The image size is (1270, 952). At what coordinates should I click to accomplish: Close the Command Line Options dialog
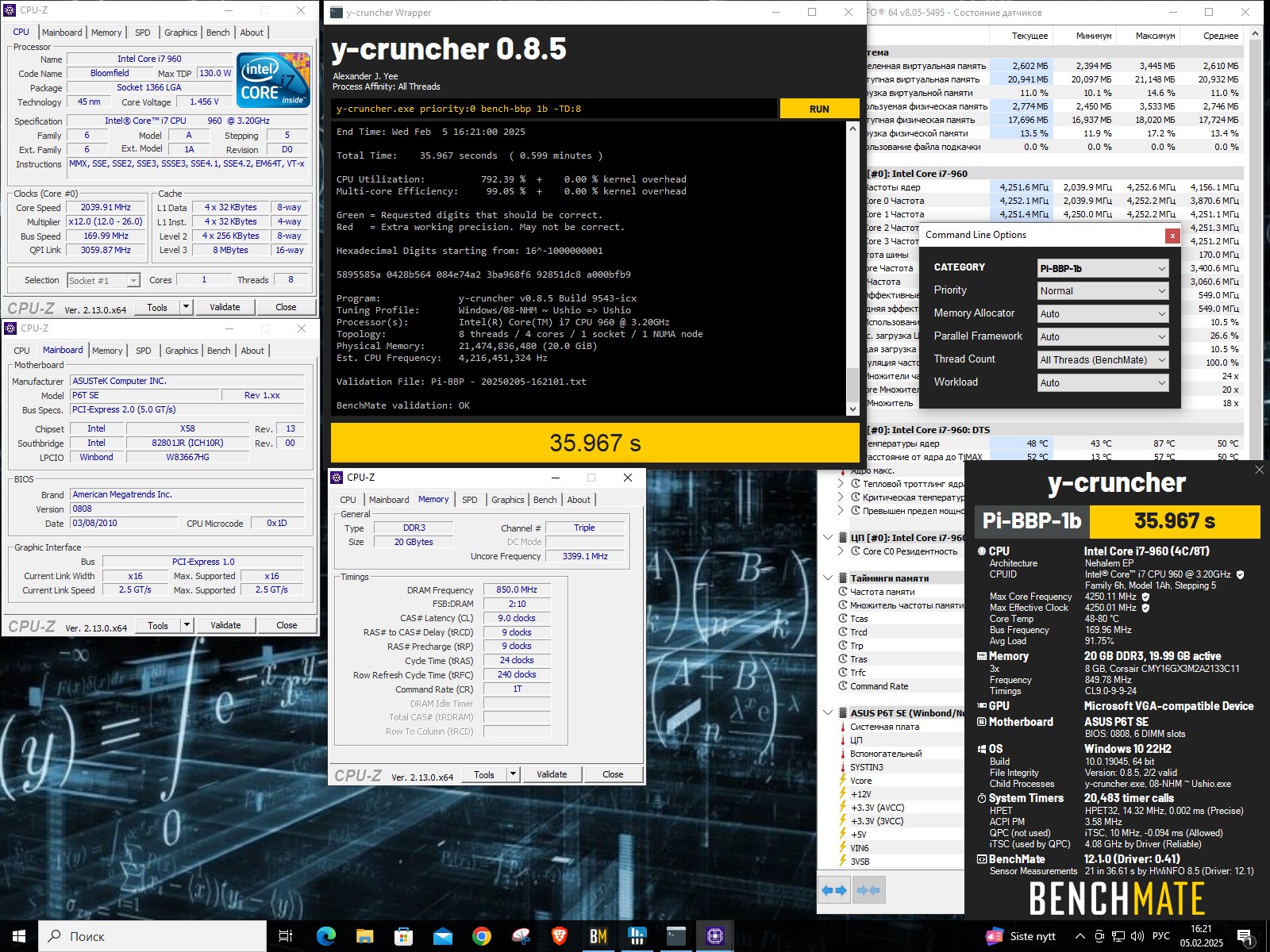(1172, 236)
